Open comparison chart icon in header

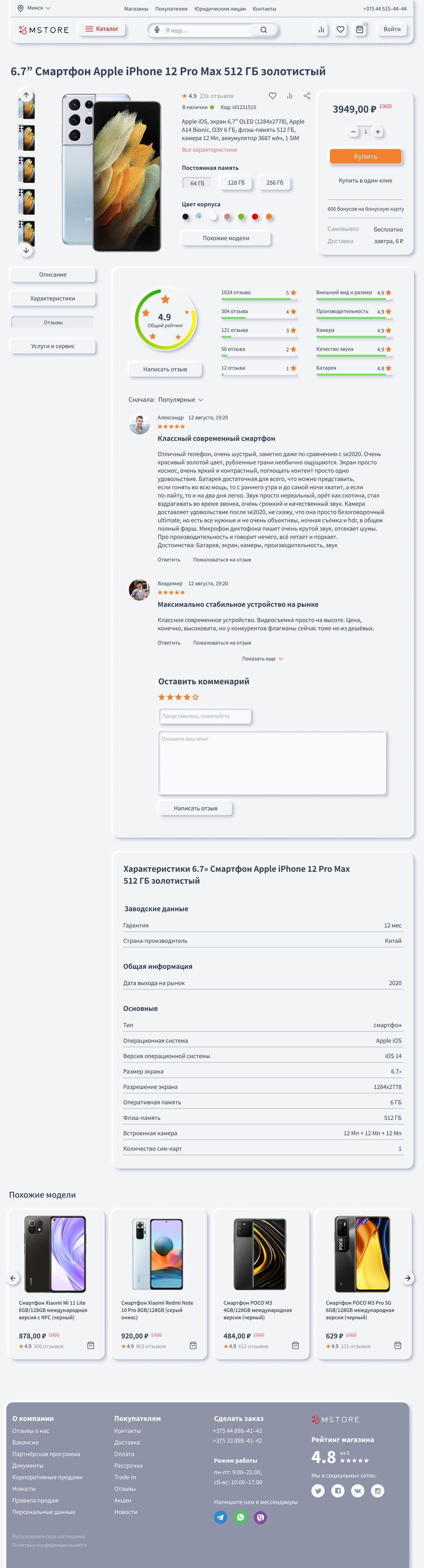(x=321, y=29)
